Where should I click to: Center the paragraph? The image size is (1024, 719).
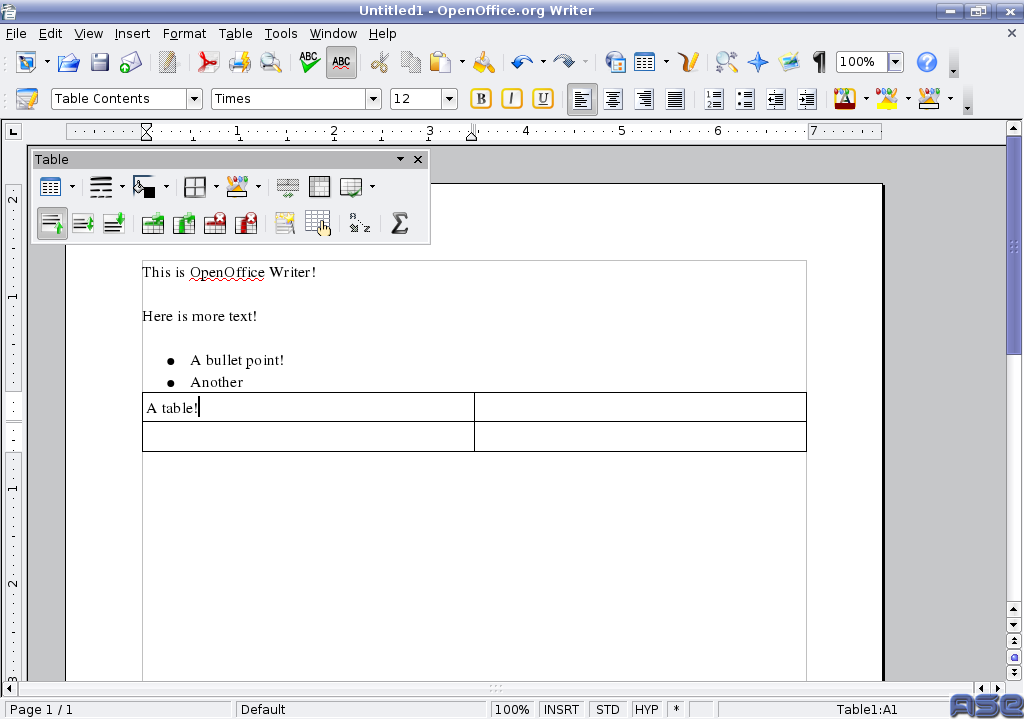(613, 99)
